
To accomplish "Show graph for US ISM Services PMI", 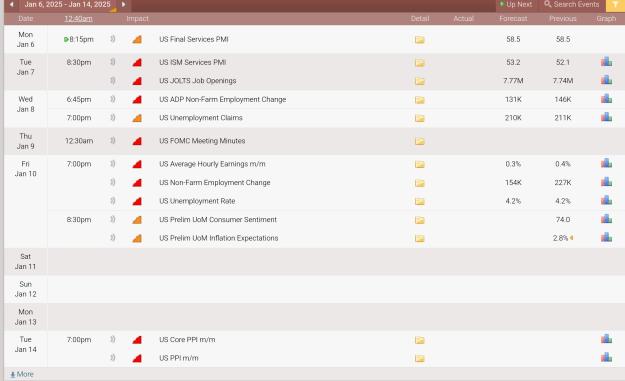I will click(x=606, y=61).
